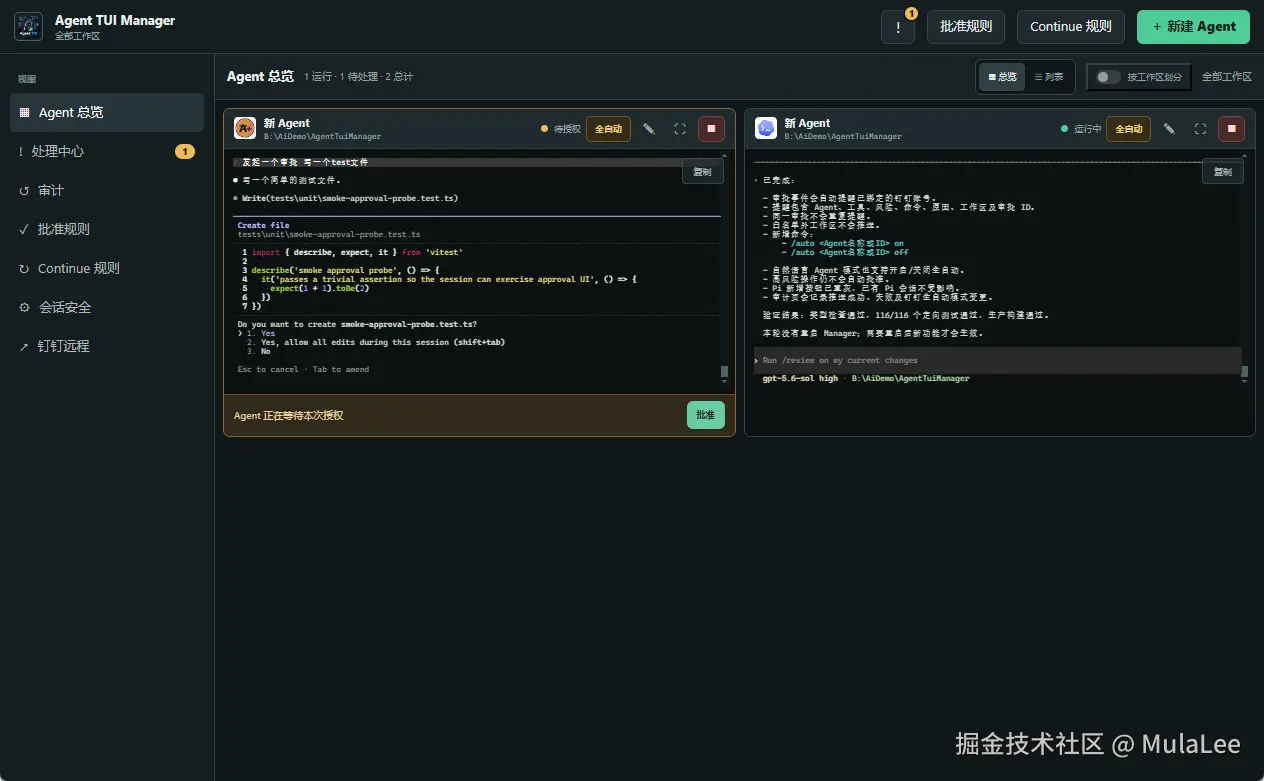Expand the 待授权 agent card to fullscreen
Screen dimensions: 1264x781
click(680, 129)
